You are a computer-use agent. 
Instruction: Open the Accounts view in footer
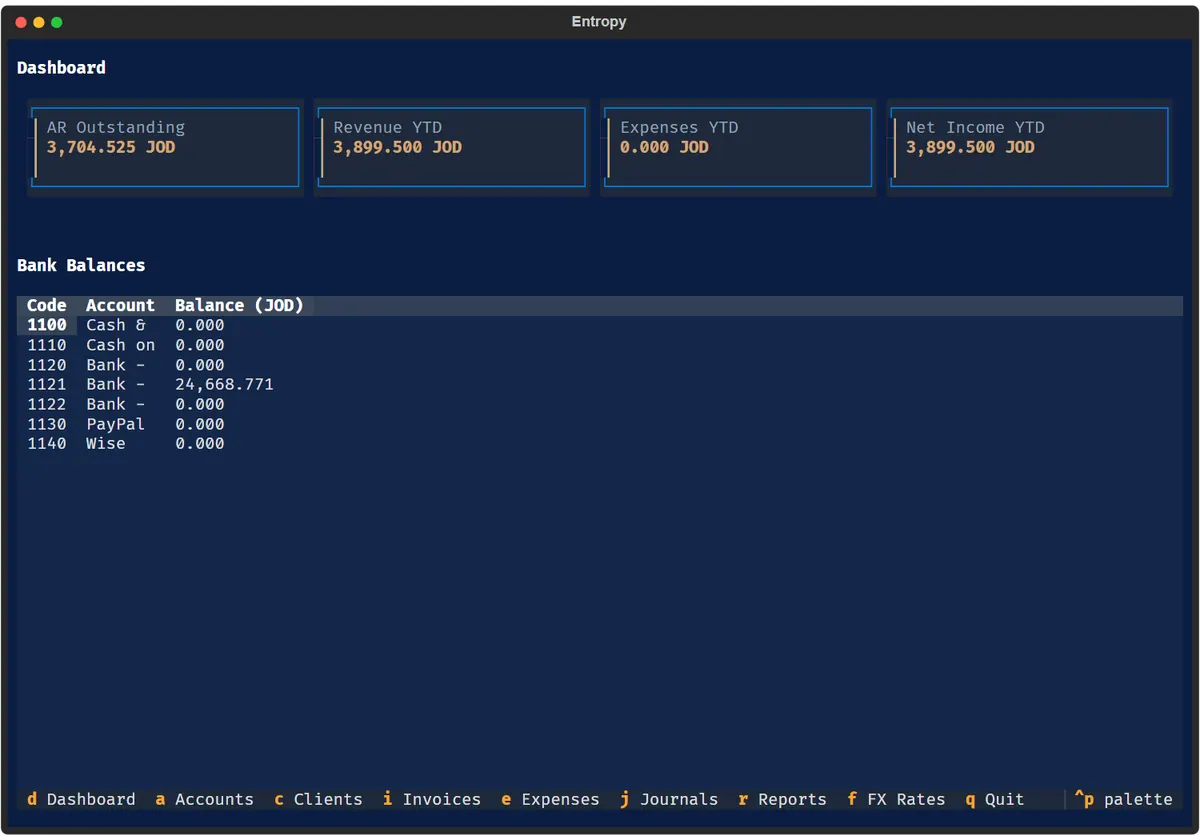coord(204,799)
